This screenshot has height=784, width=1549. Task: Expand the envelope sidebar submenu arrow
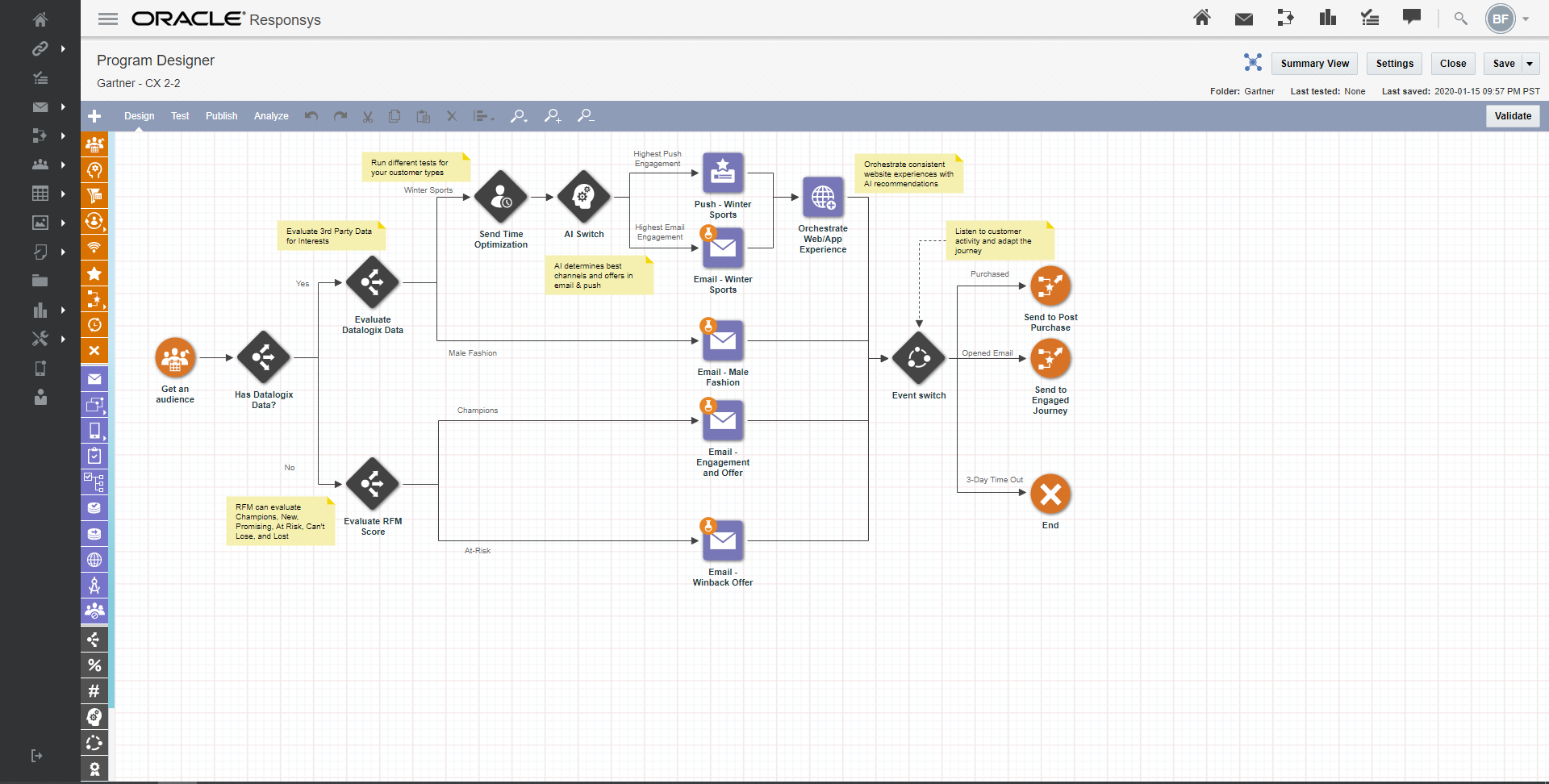pos(63,106)
